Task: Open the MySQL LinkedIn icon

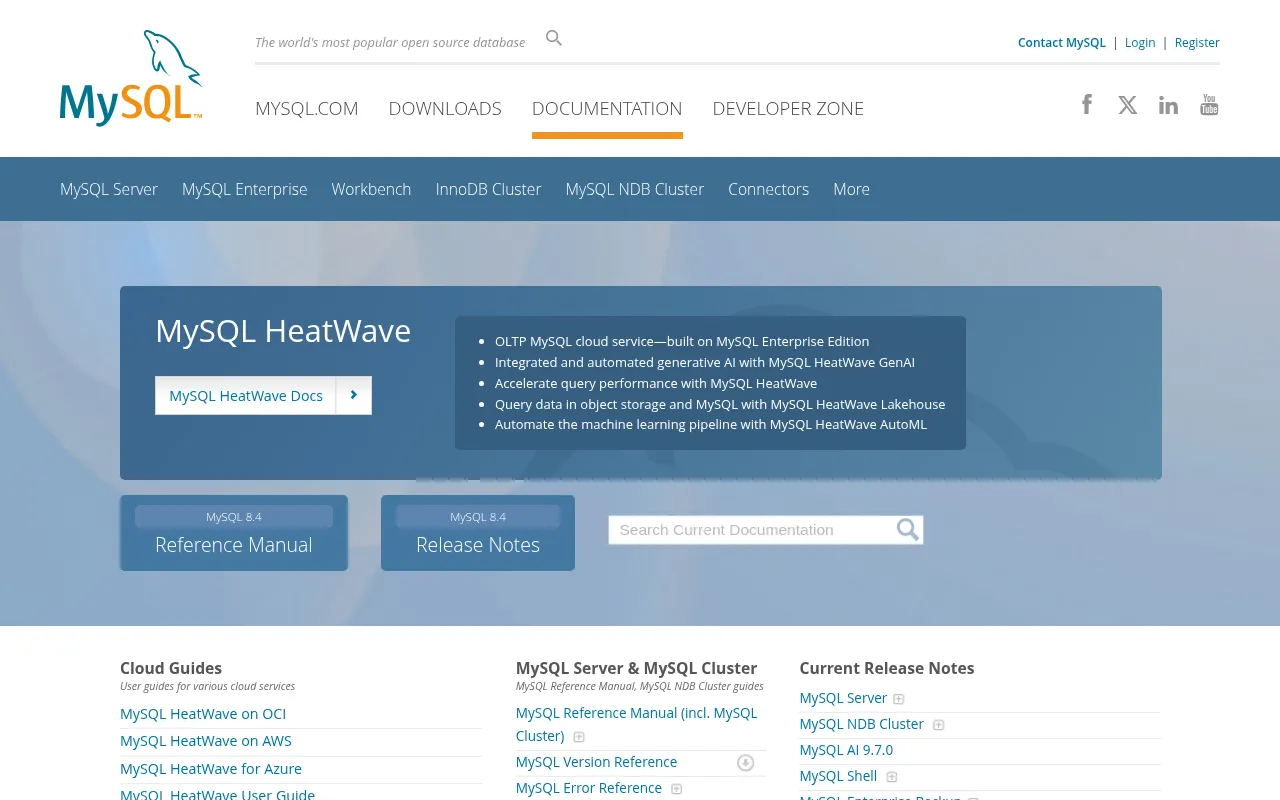Action: click(1168, 105)
